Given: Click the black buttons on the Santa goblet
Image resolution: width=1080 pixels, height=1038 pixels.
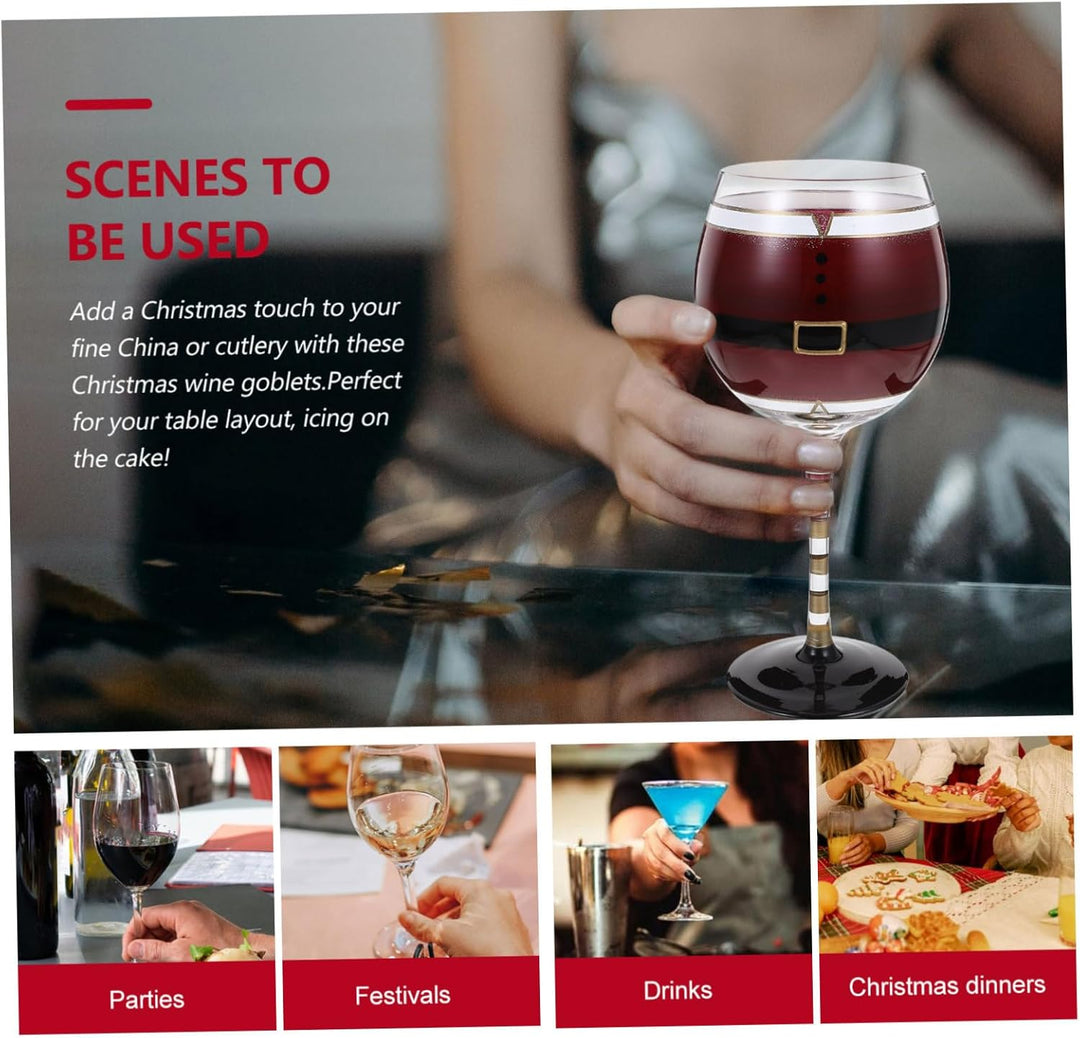Looking at the screenshot, I should tap(820, 279).
